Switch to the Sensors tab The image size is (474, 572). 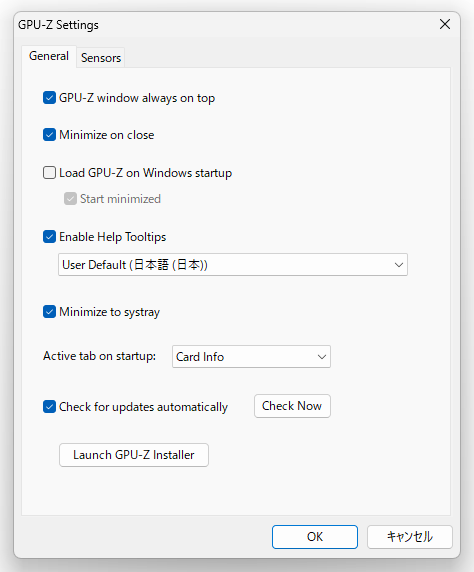[101, 58]
